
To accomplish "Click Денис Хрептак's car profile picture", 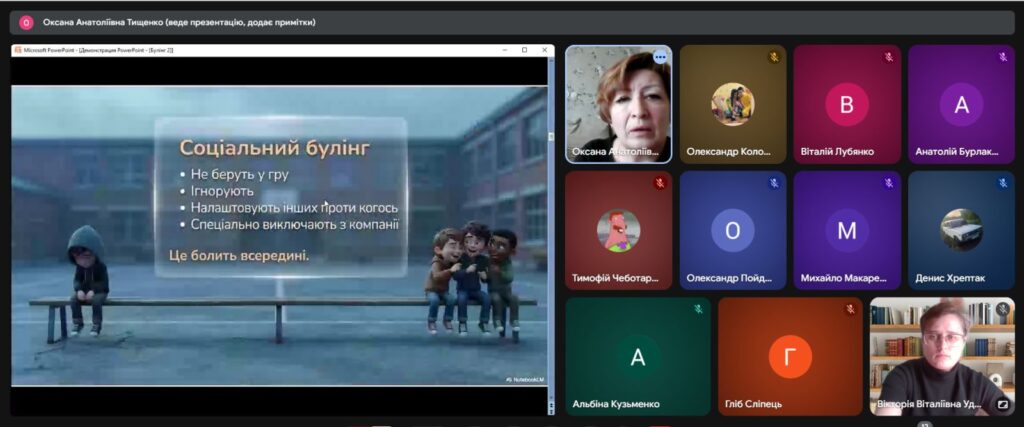I will (x=961, y=230).
